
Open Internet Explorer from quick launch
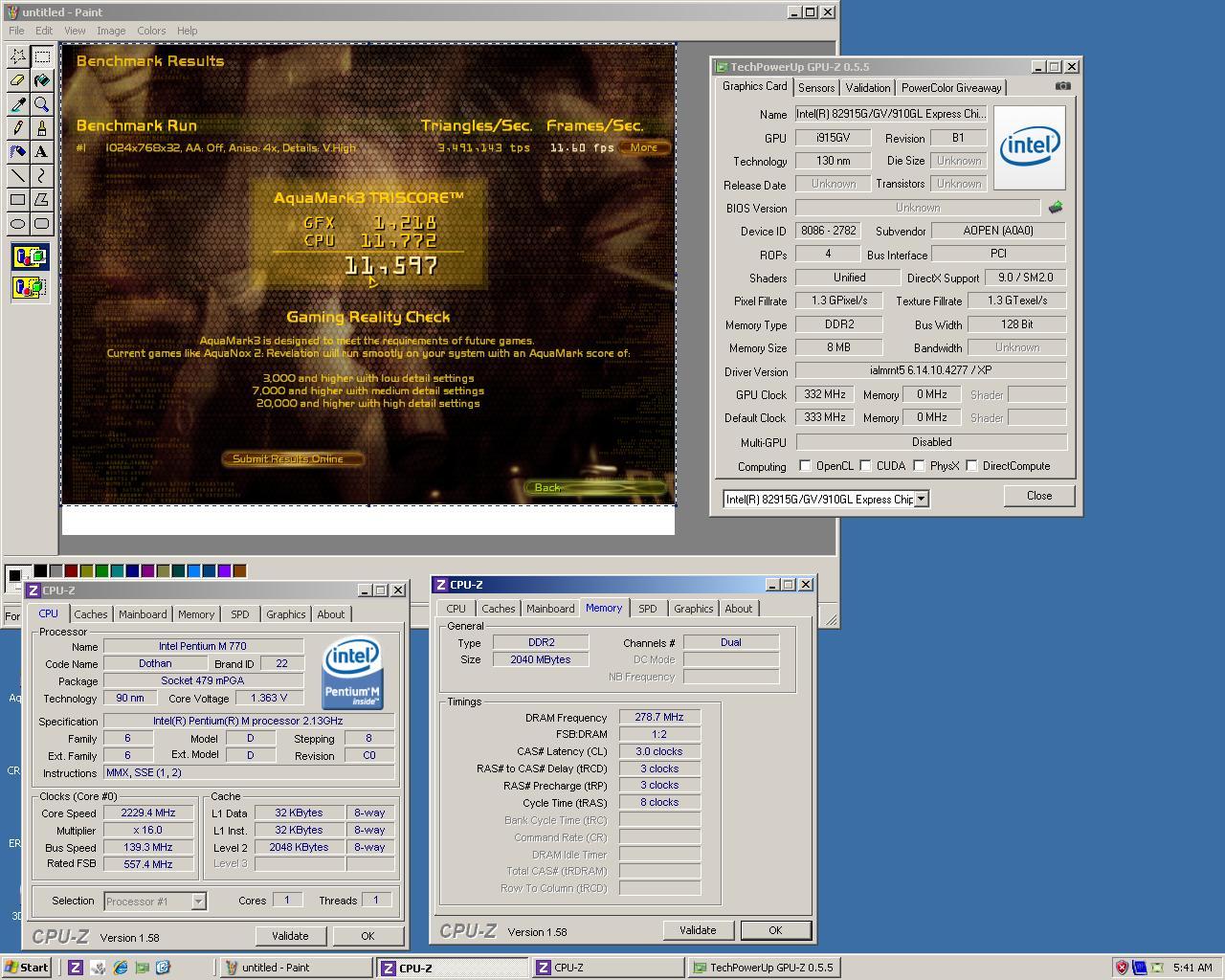point(121,968)
